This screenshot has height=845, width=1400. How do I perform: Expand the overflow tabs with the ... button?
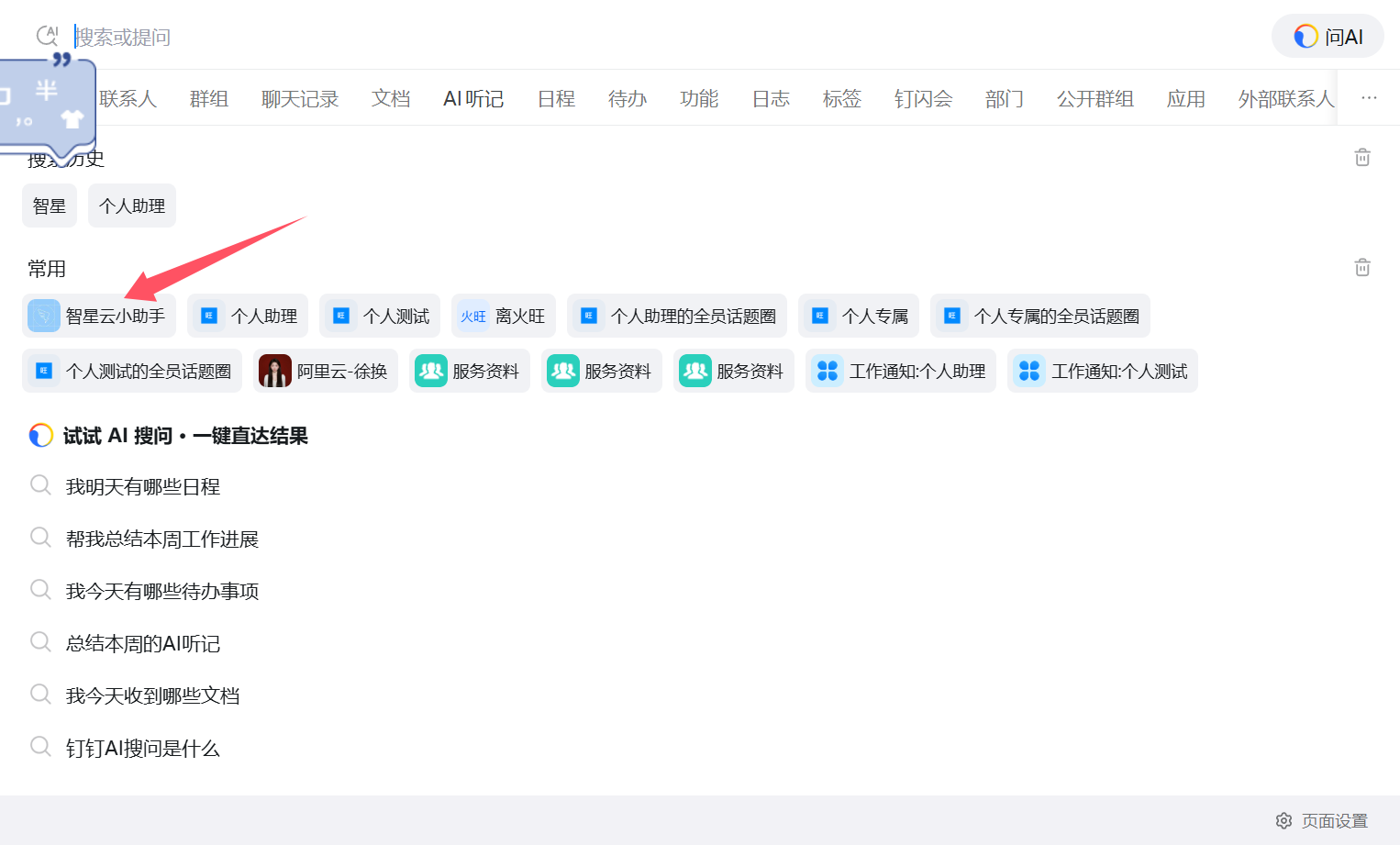(x=1369, y=98)
